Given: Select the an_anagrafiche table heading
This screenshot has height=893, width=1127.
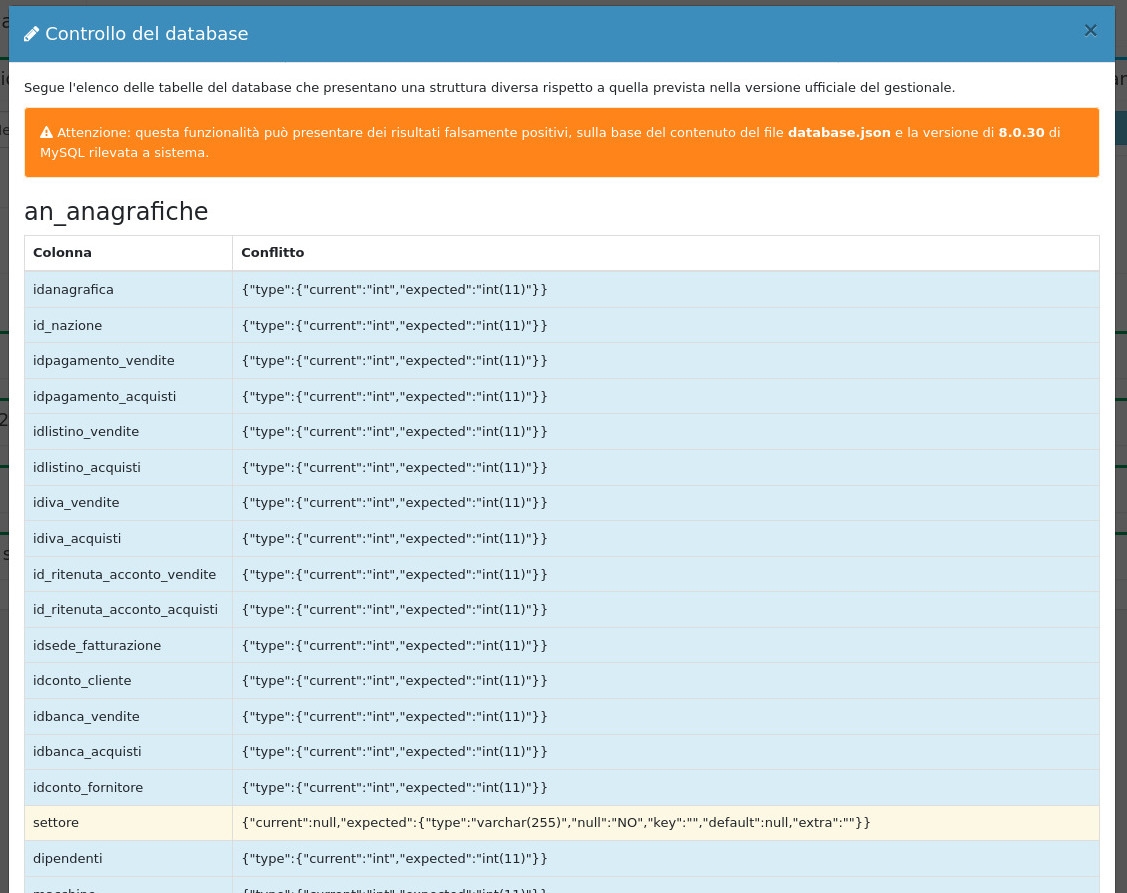Looking at the screenshot, I should pos(116,212).
